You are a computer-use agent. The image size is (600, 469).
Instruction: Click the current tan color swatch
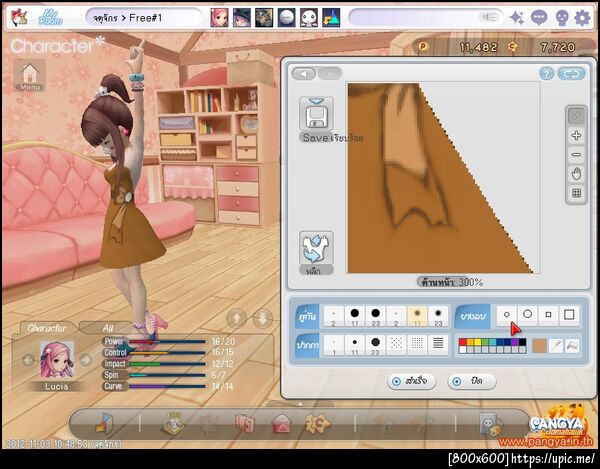coord(539,346)
